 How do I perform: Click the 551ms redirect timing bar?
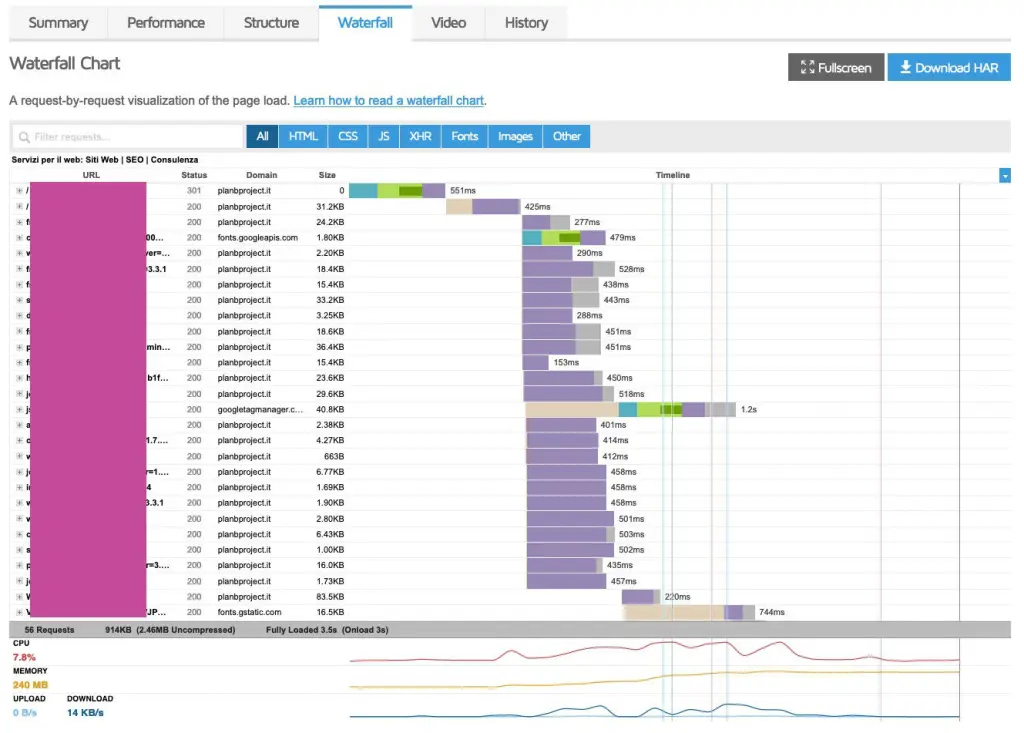pos(397,191)
